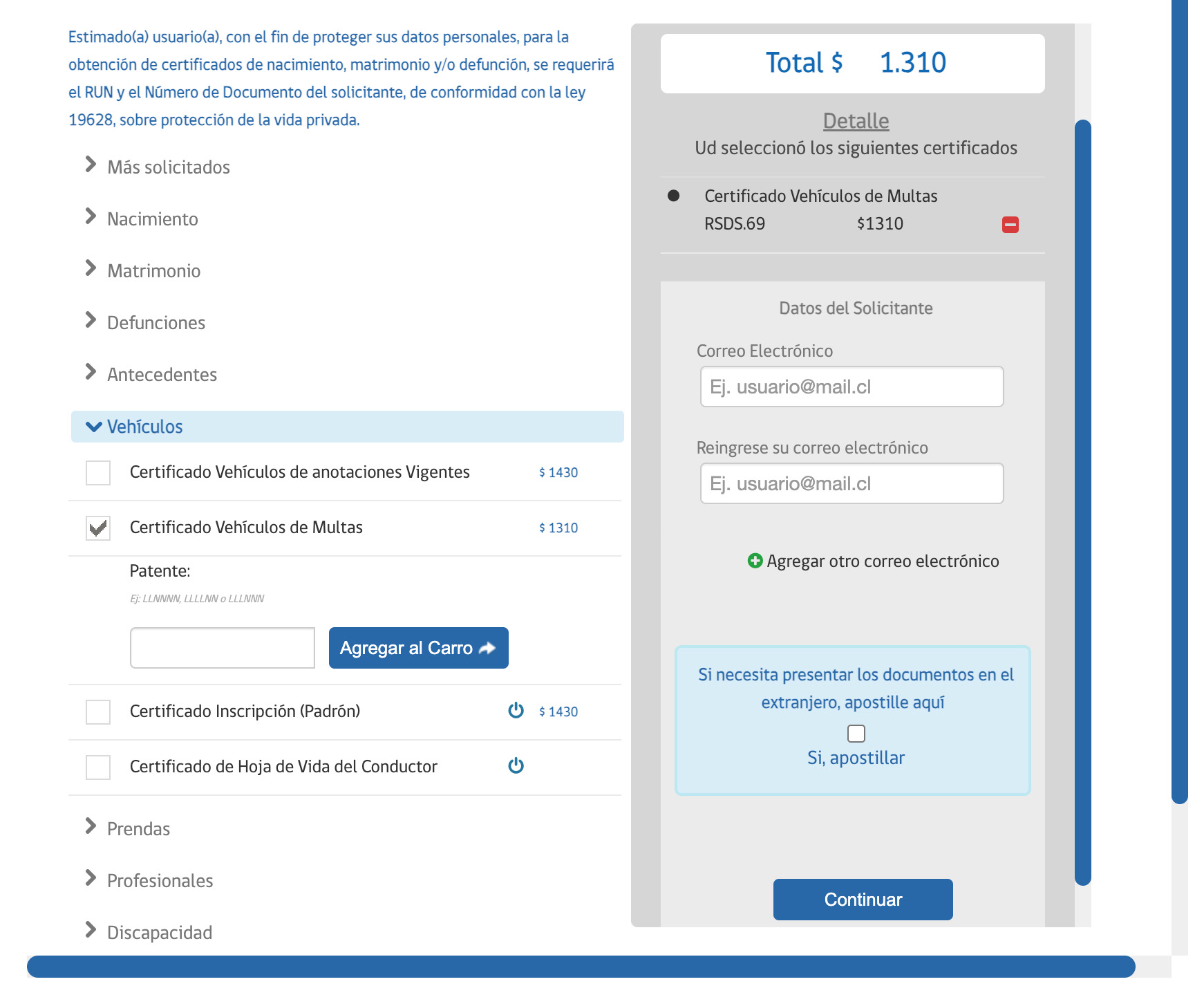Check Certificado de Hoja de Vida del Conductor
Screen dimensions: 1204x986
tap(97, 767)
